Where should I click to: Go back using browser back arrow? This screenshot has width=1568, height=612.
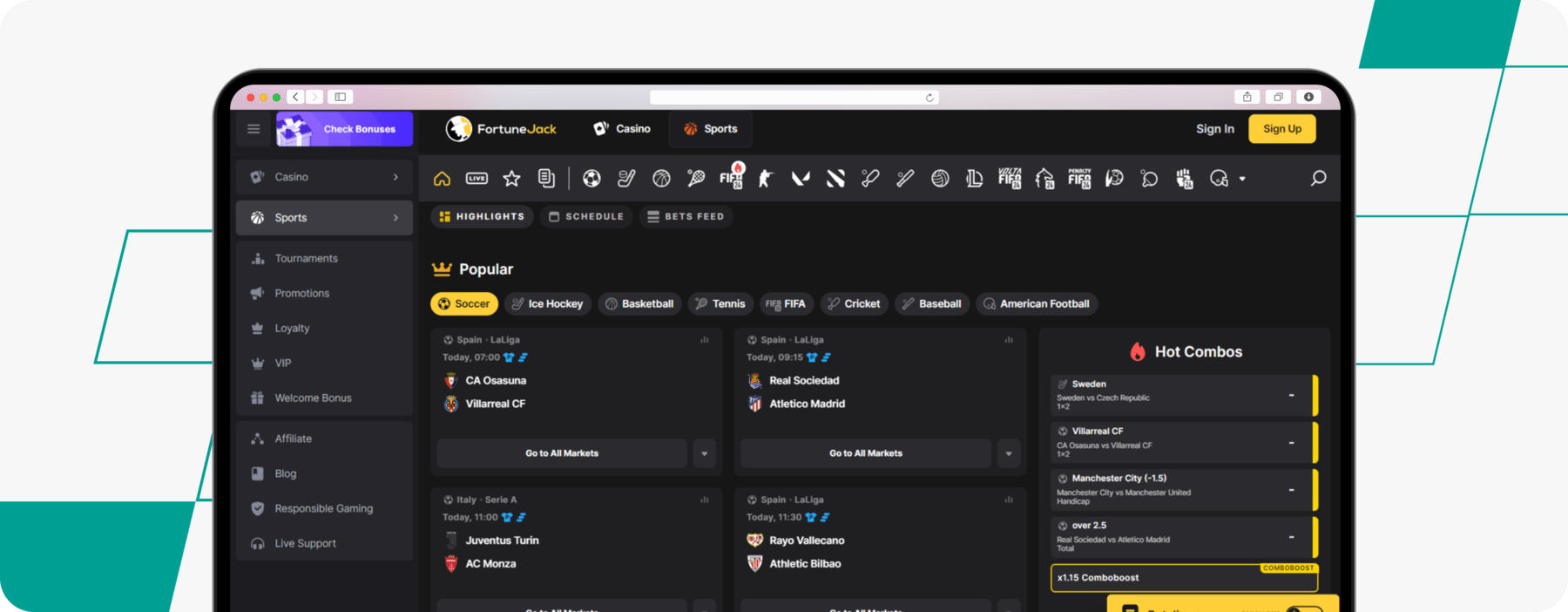pos(296,97)
